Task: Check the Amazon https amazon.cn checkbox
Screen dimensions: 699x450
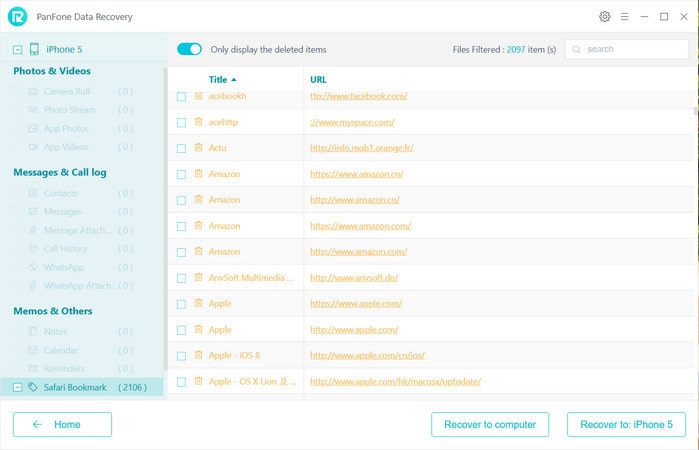Action: (x=181, y=174)
